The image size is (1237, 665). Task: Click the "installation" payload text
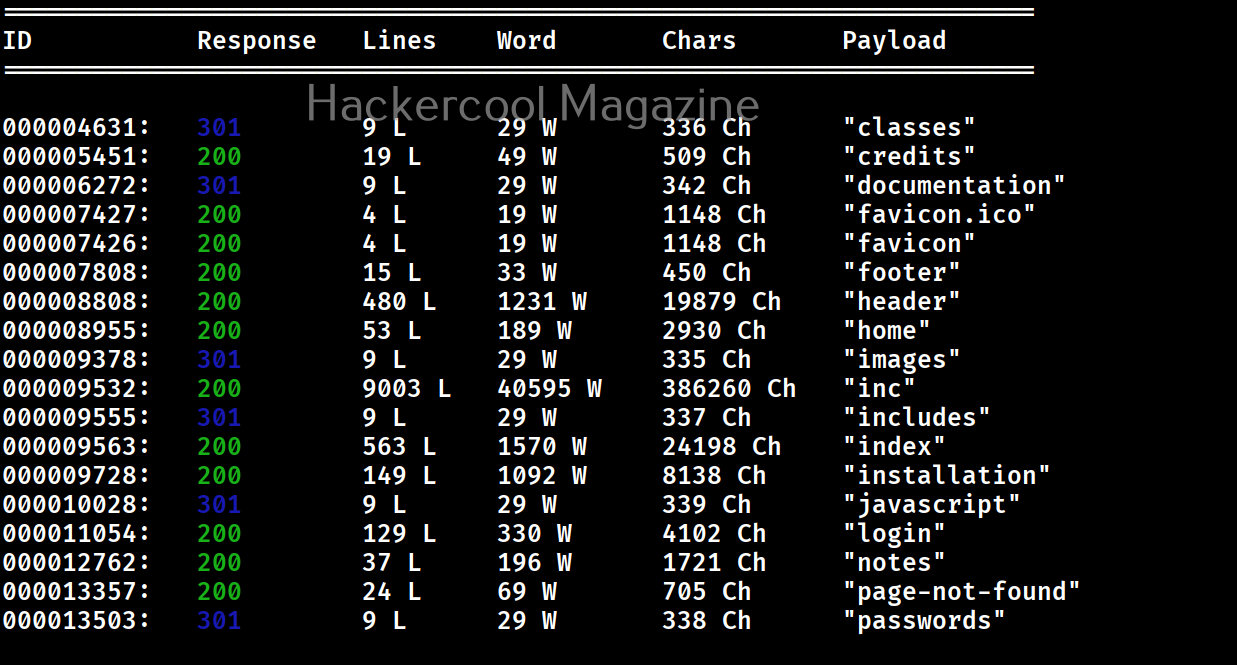click(946, 476)
